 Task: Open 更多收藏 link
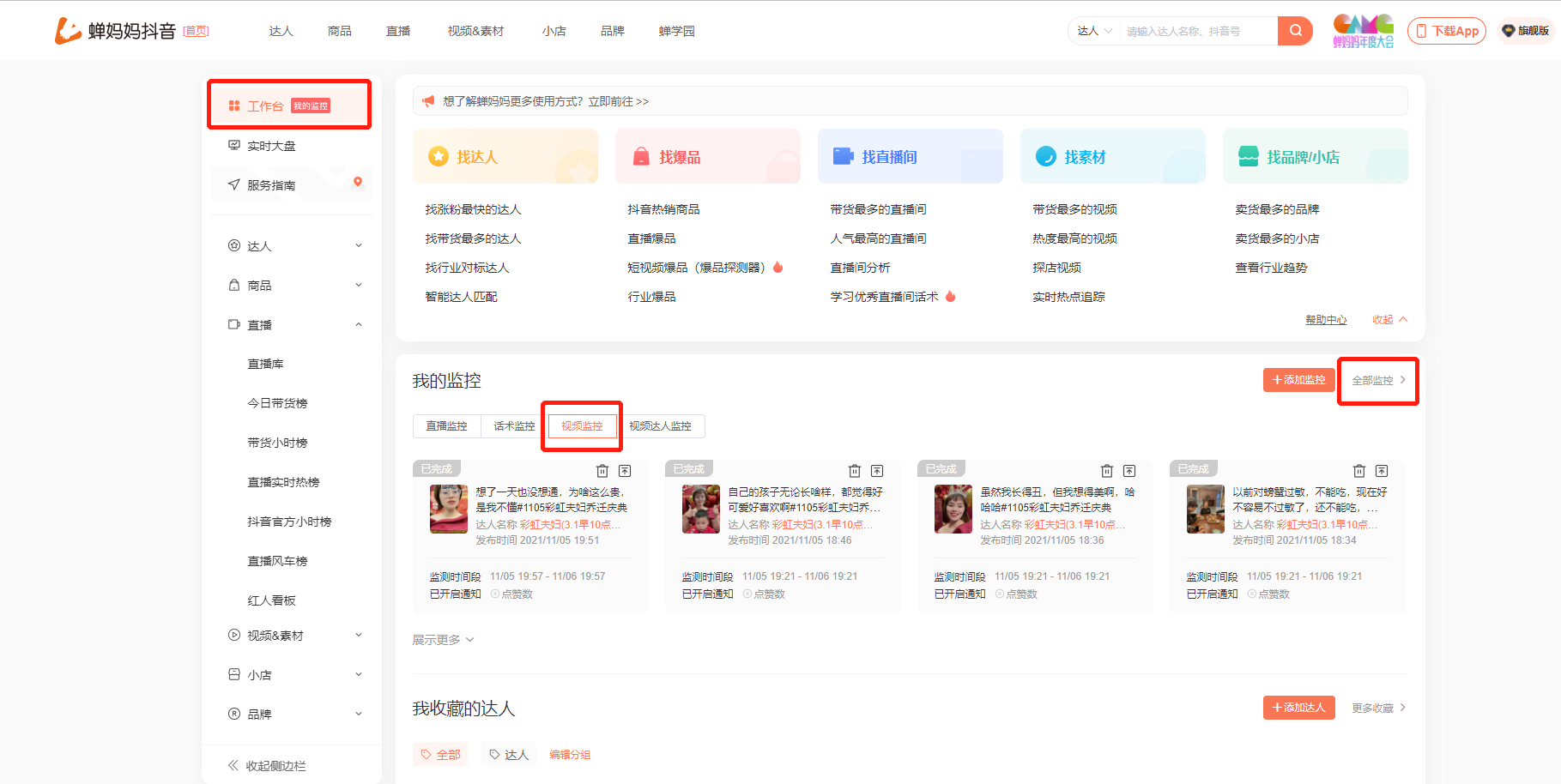point(1379,708)
